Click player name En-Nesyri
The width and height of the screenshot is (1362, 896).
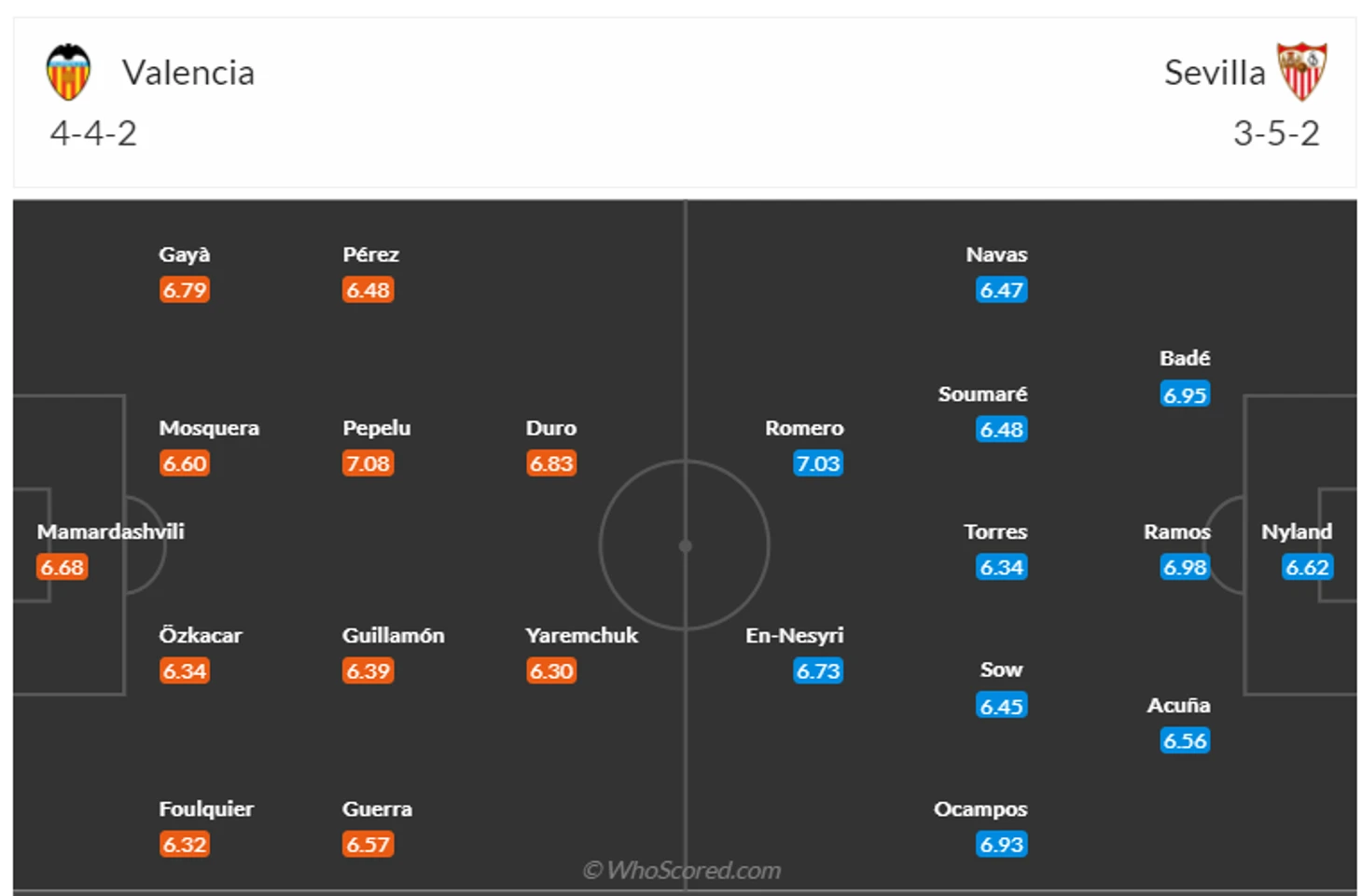coord(794,635)
